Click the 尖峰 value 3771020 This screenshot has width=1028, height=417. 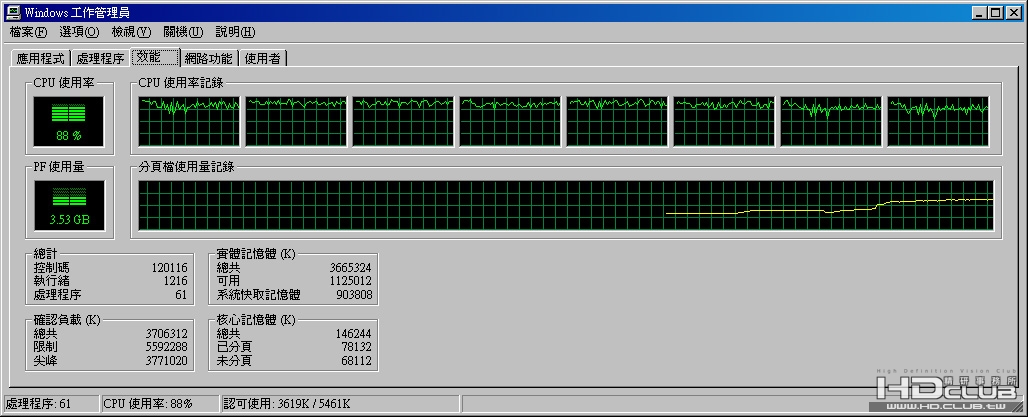pos(167,361)
